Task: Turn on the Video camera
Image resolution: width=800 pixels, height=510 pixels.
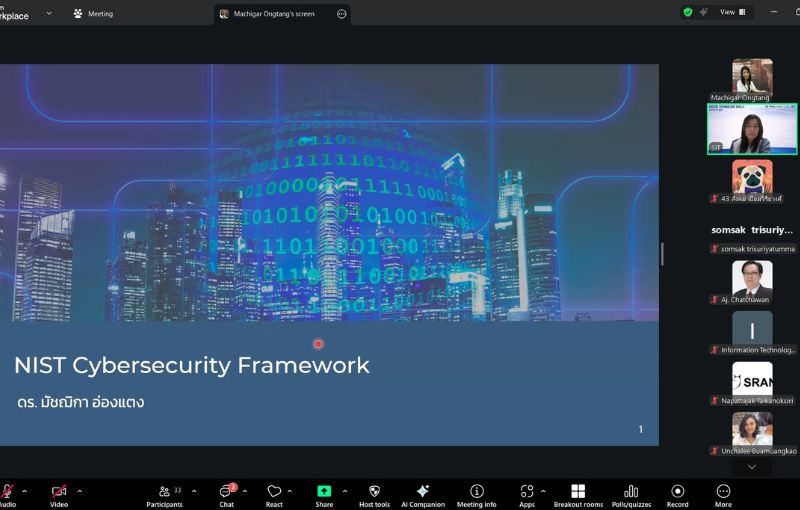Action: [x=59, y=492]
